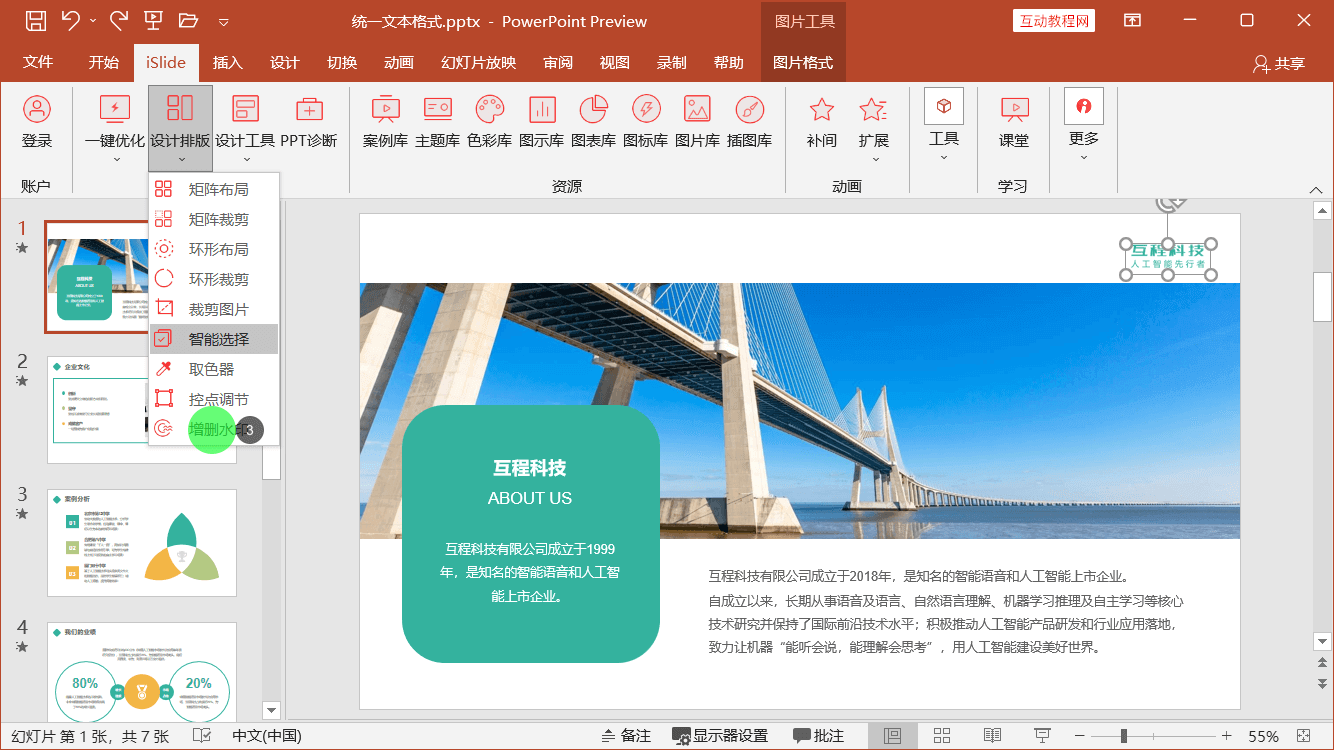Open the 登录 account icon
Screen dimensions: 1334x750
pyautogui.click(x=37, y=122)
